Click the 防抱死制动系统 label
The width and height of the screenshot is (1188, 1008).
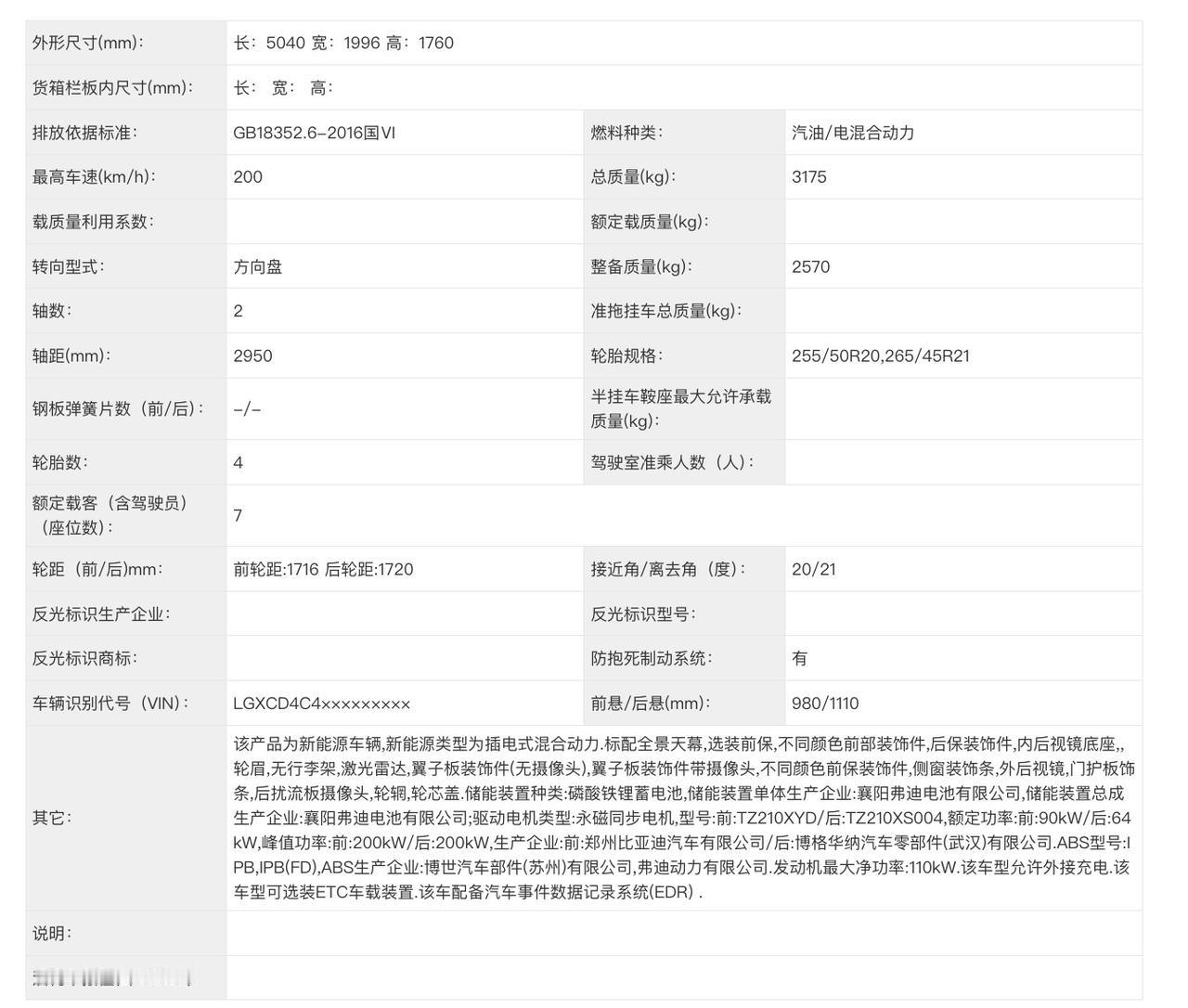[x=652, y=658]
